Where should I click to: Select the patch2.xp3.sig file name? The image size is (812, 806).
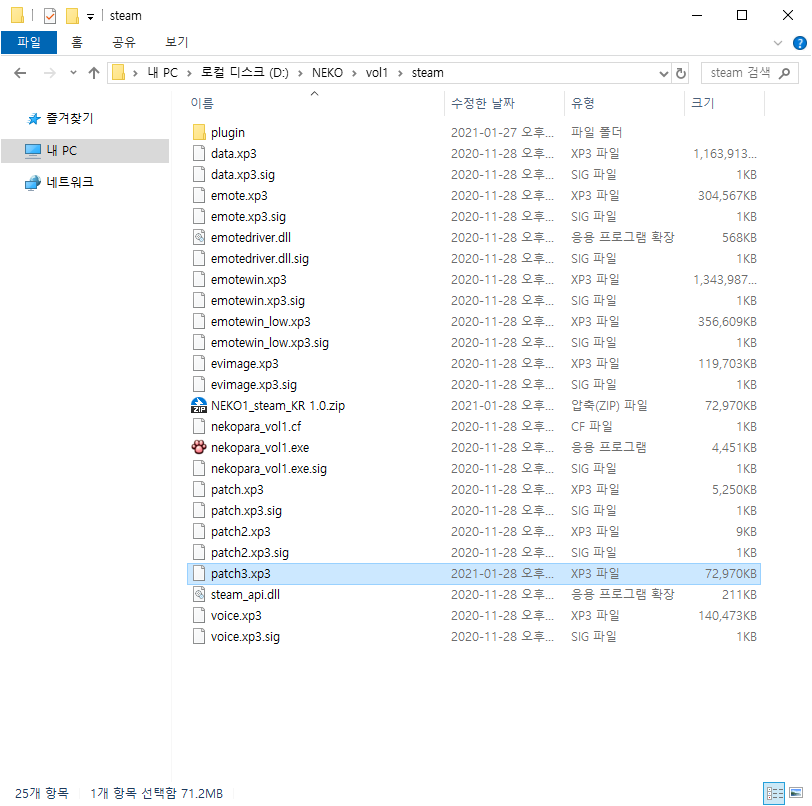(x=250, y=552)
